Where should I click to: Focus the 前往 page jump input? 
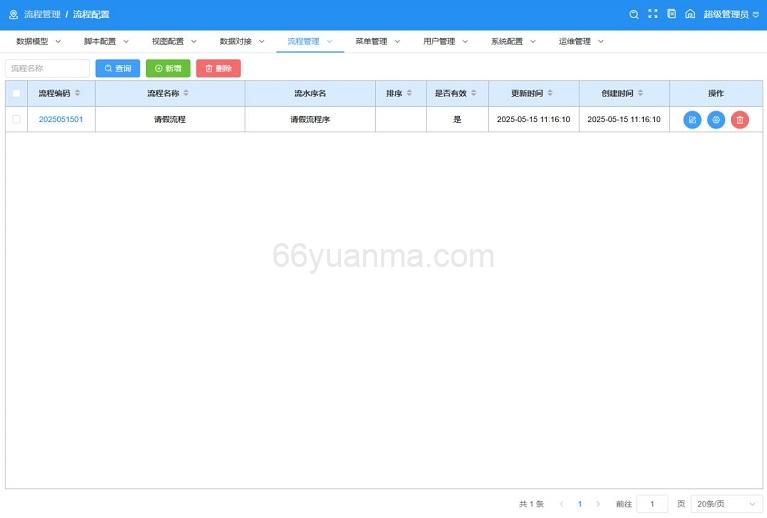pos(652,504)
